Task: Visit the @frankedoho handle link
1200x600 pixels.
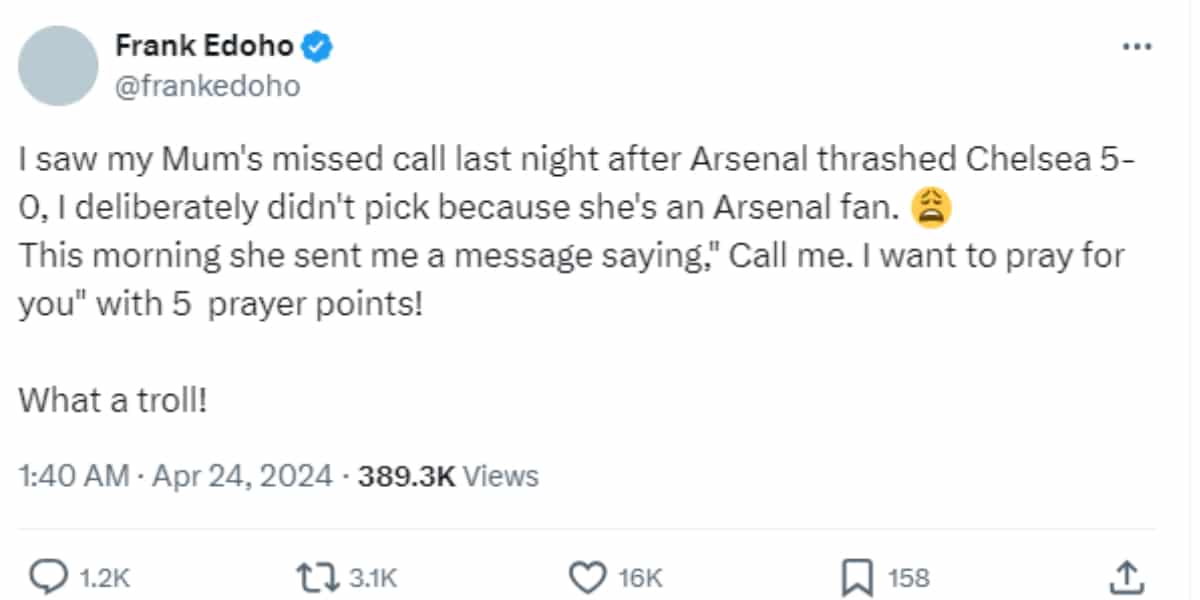Action: point(208,87)
